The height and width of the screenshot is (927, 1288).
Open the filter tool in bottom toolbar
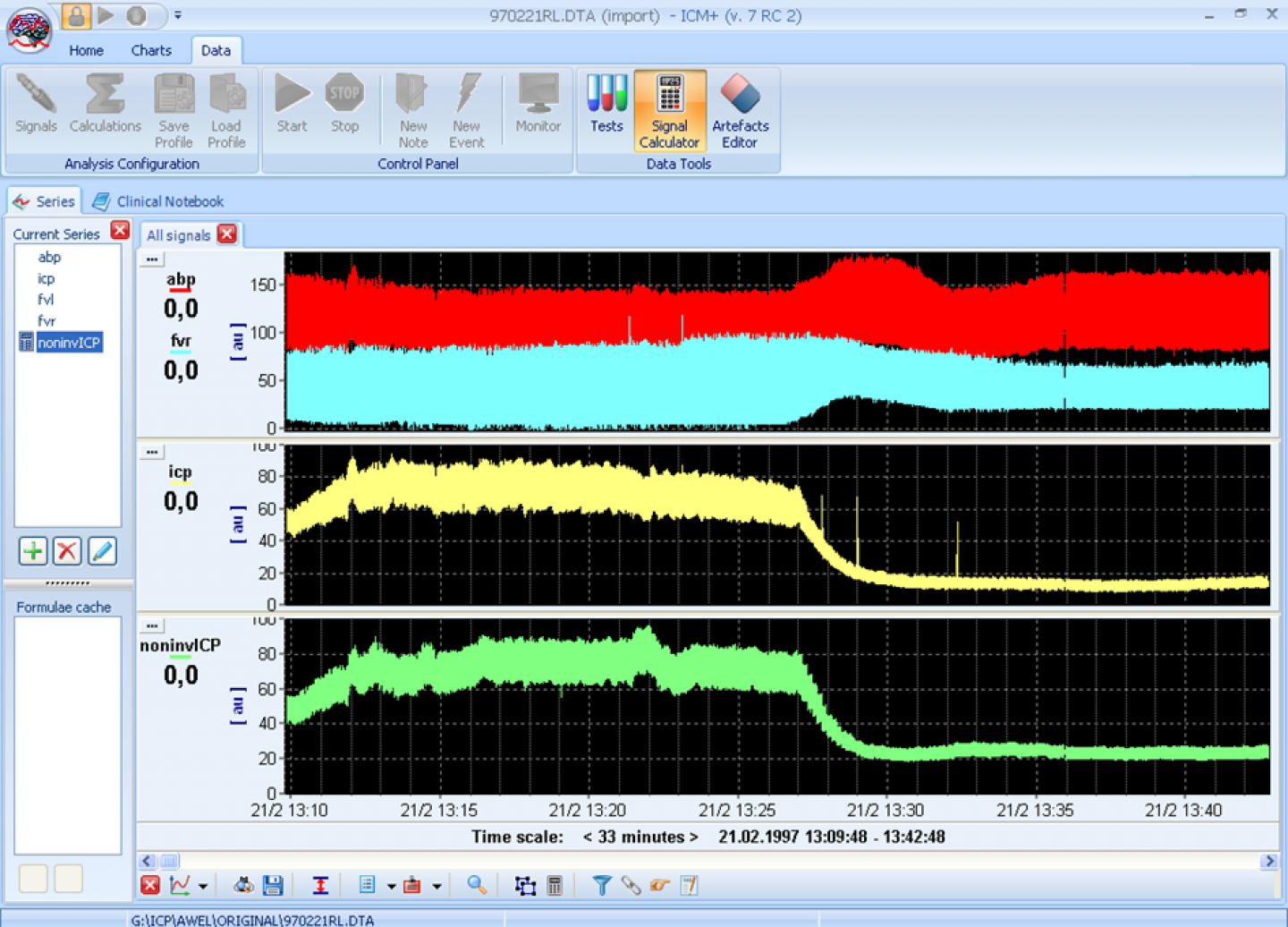(602, 885)
